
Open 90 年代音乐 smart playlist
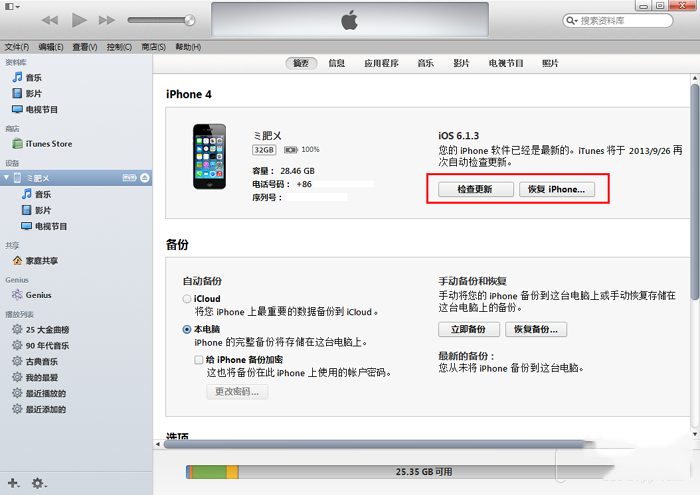[x=41, y=345]
